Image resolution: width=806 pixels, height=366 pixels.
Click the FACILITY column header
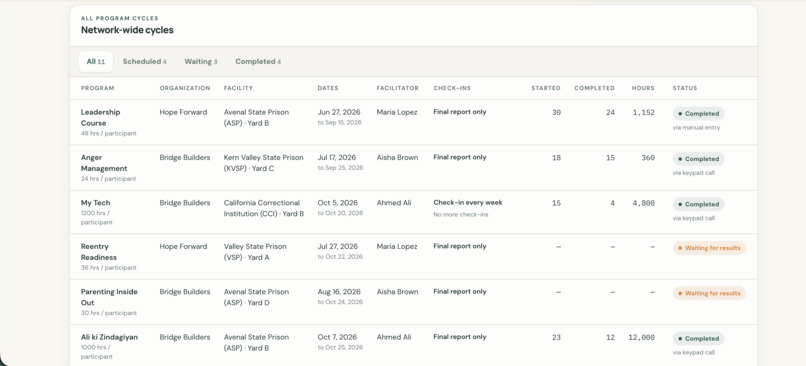tap(238, 88)
